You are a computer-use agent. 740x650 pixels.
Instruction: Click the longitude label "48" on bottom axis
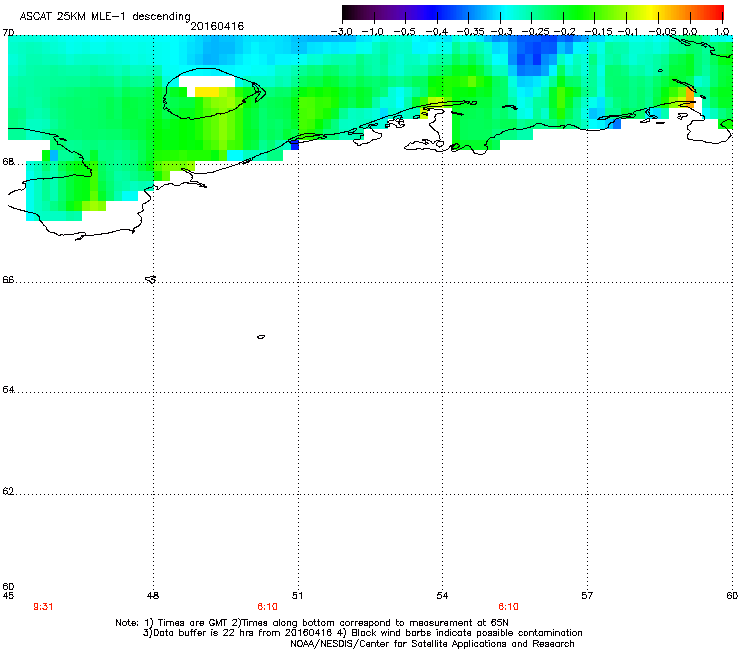click(153, 596)
